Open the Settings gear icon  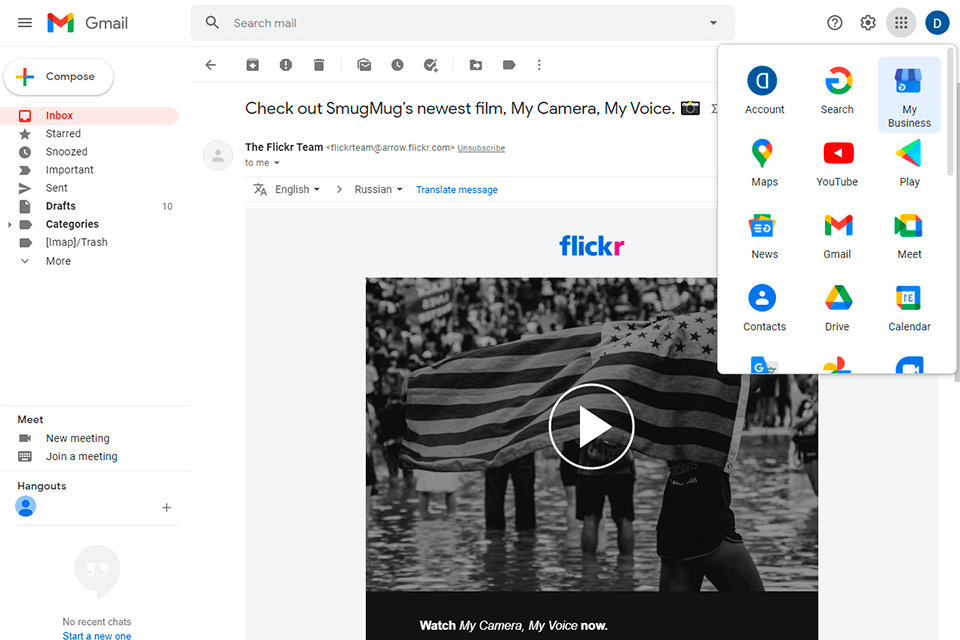(x=868, y=23)
